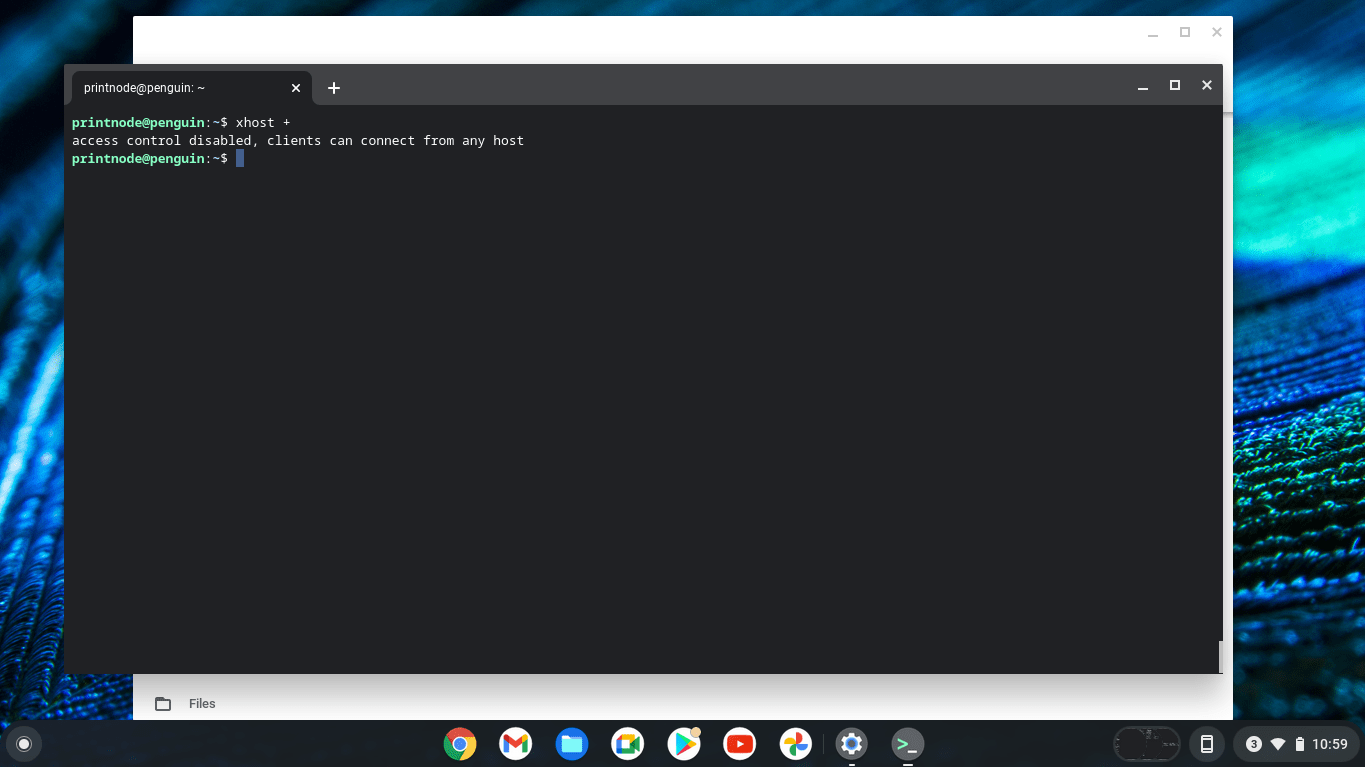Close the printnode@penguin terminal tab
This screenshot has width=1365, height=767.
pyautogui.click(x=296, y=88)
